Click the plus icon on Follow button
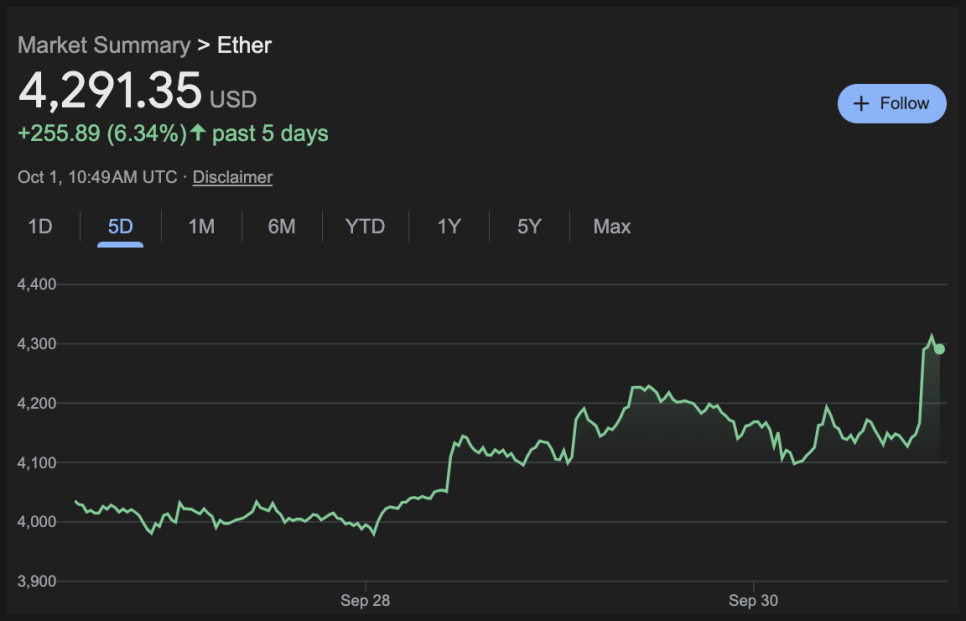The height and width of the screenshot is (621, 966). click(x=861, y=104)
